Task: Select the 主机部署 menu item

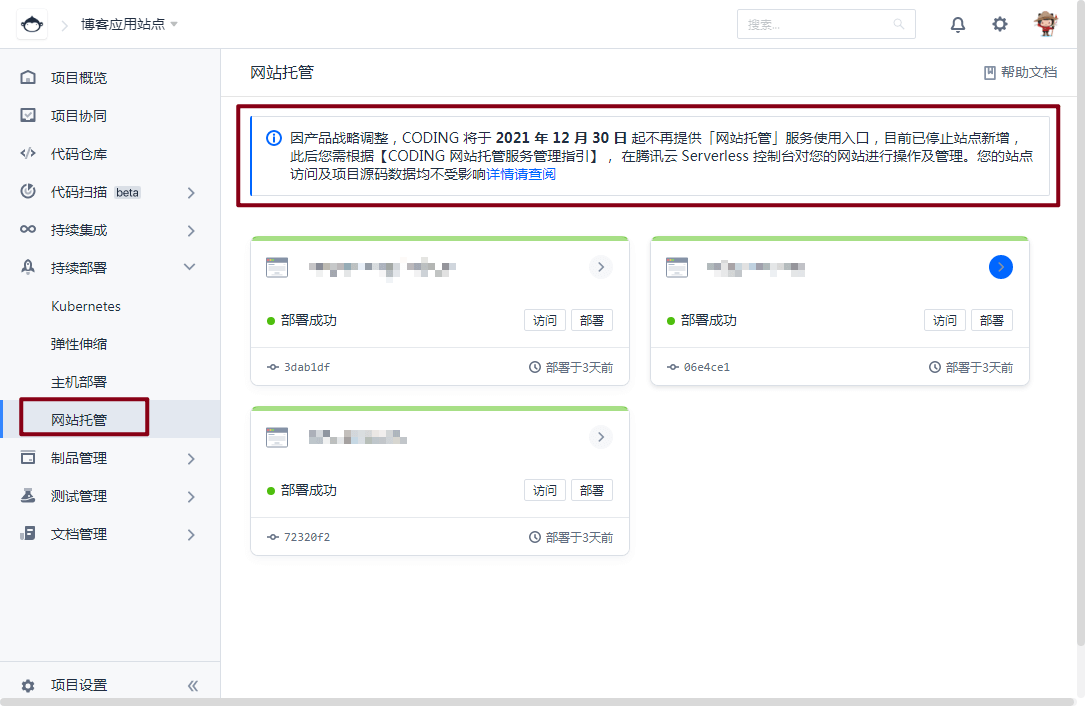Action: 79,382
